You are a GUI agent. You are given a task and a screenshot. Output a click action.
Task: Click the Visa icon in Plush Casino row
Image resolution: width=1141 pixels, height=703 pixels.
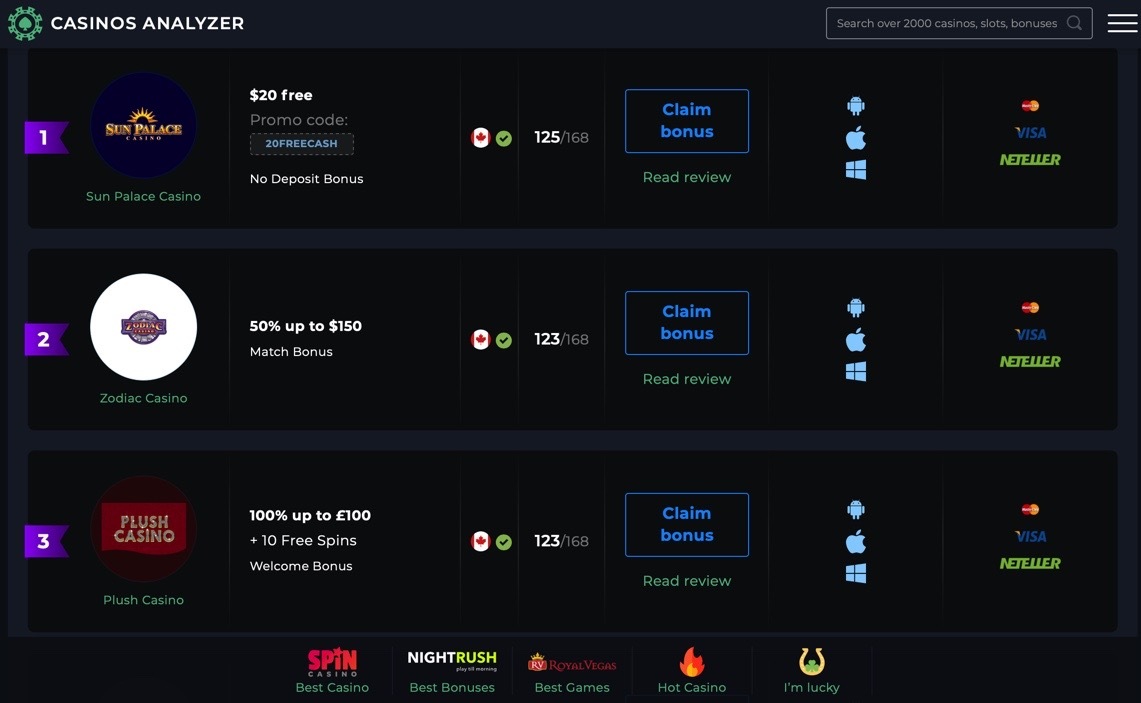1030,536
